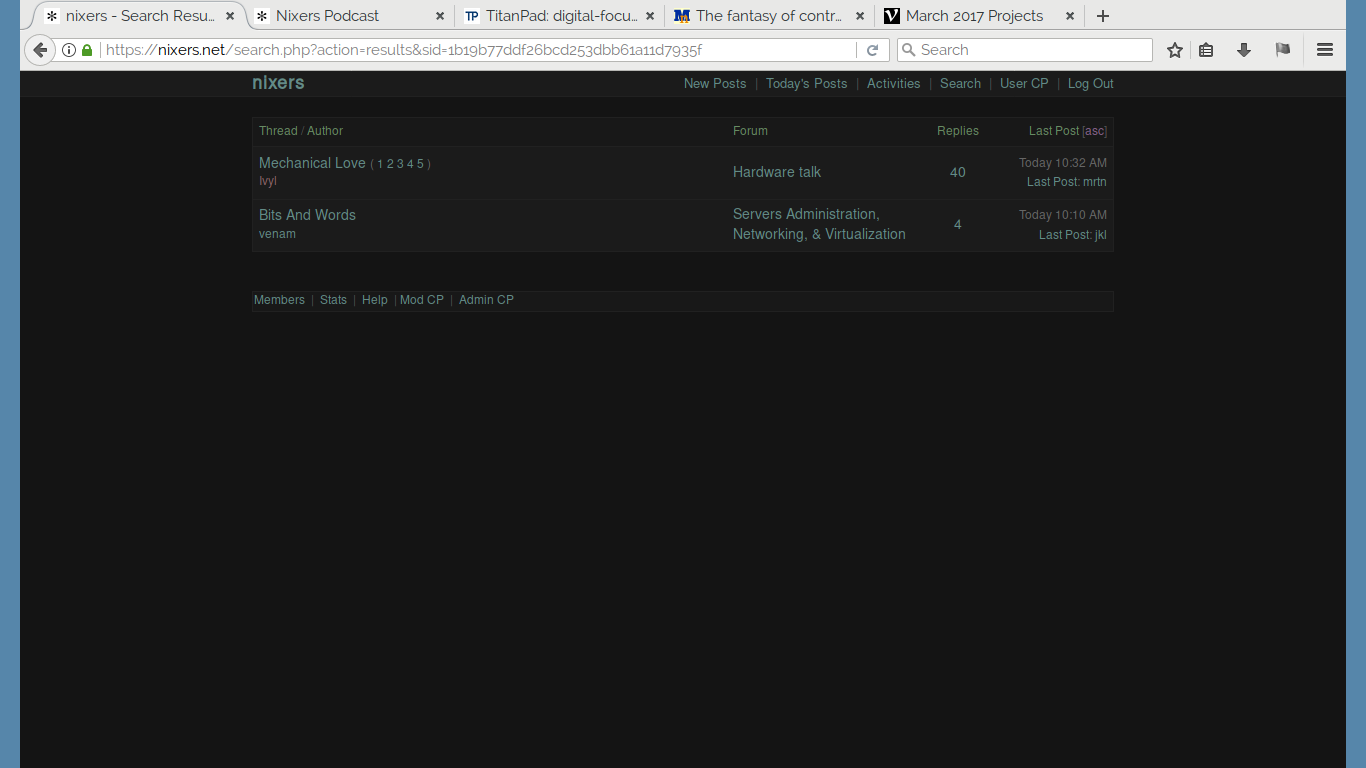Click Today 10:10 AM timestamp text
Image resolution: width=1366 pixels, height=768 pixels.
1063,215
